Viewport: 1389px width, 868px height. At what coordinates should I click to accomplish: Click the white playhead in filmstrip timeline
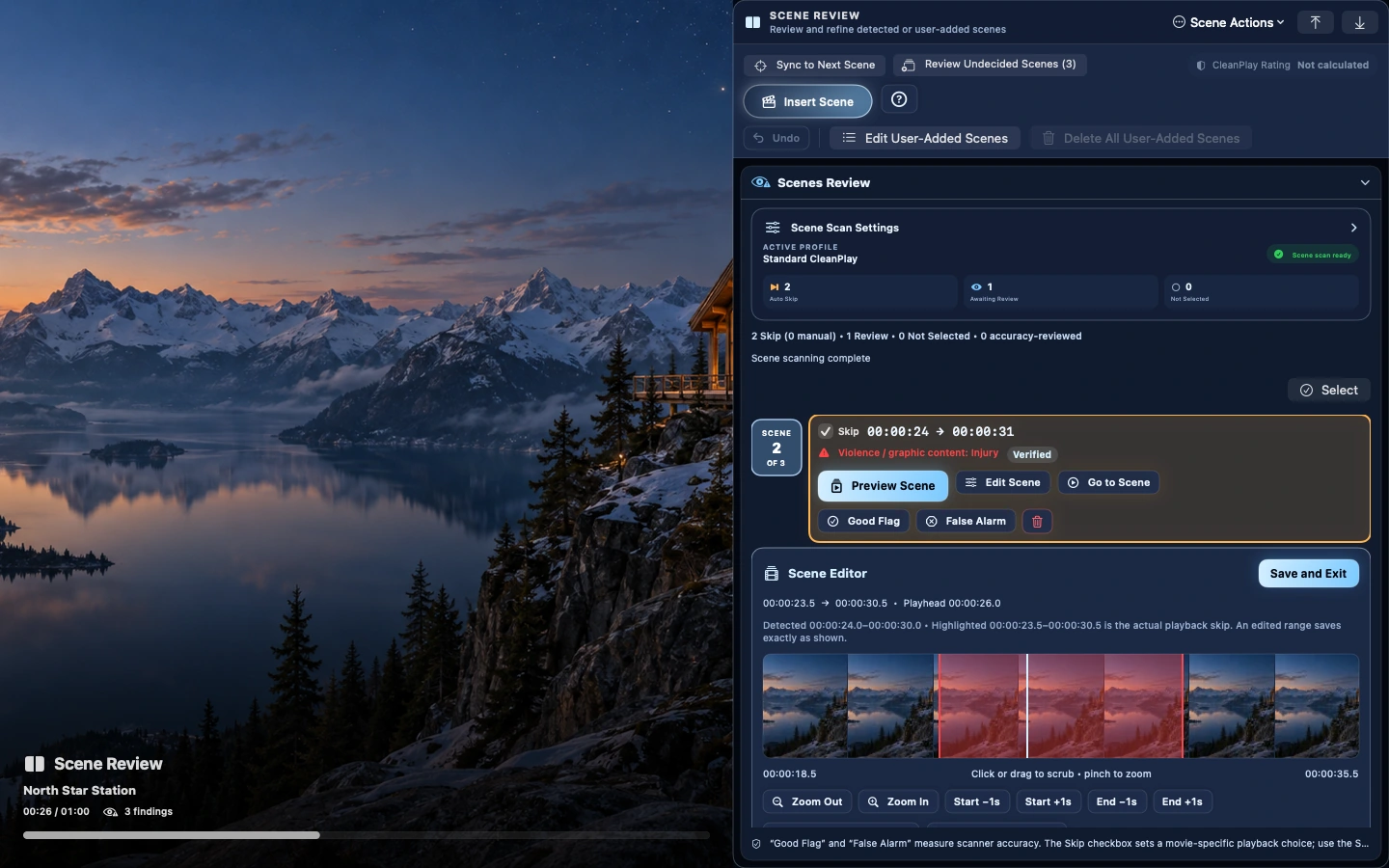click(x=1027, y=706)
